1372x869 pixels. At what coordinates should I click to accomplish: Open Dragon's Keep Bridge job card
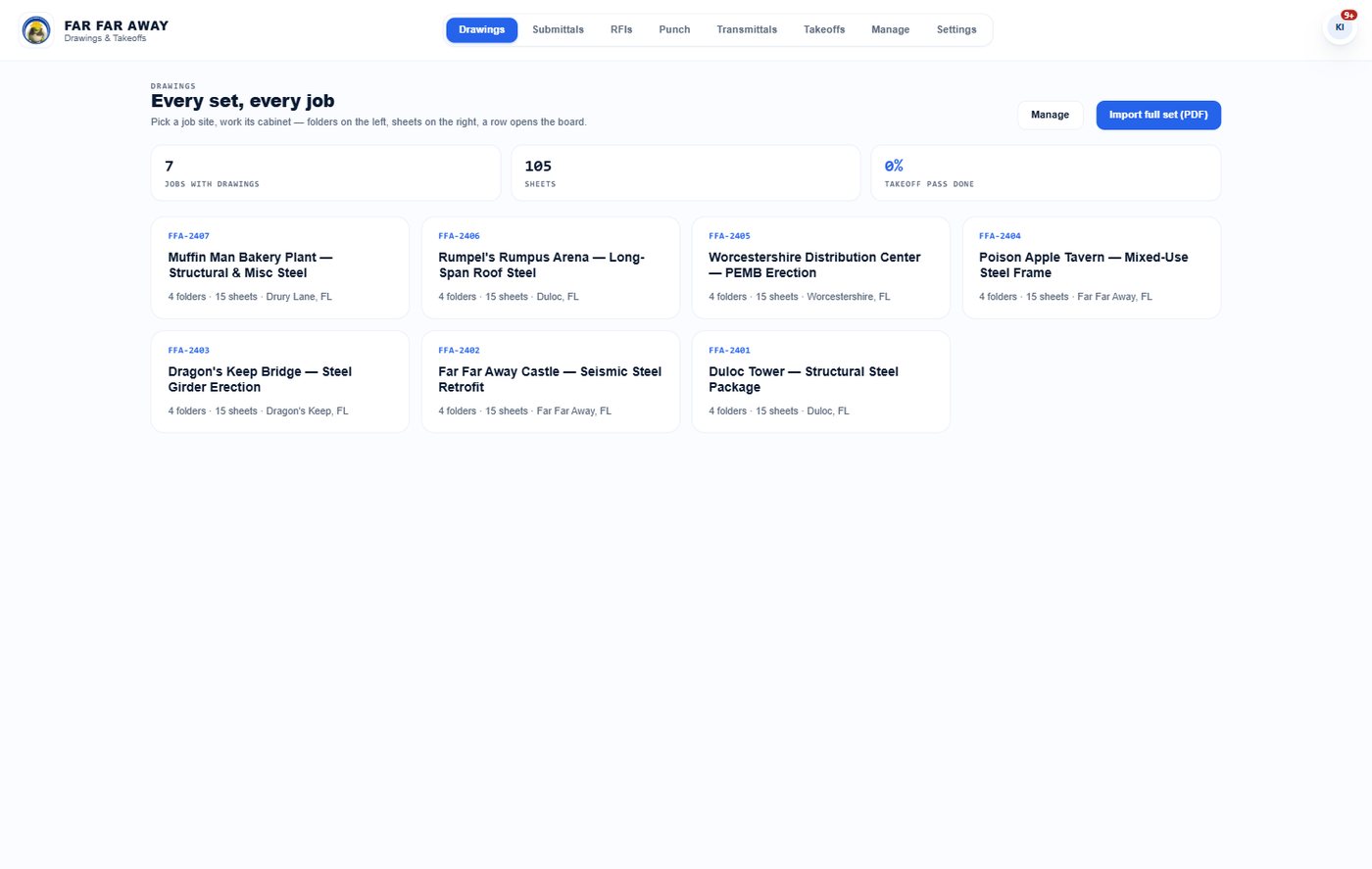[x=280, y=381]
